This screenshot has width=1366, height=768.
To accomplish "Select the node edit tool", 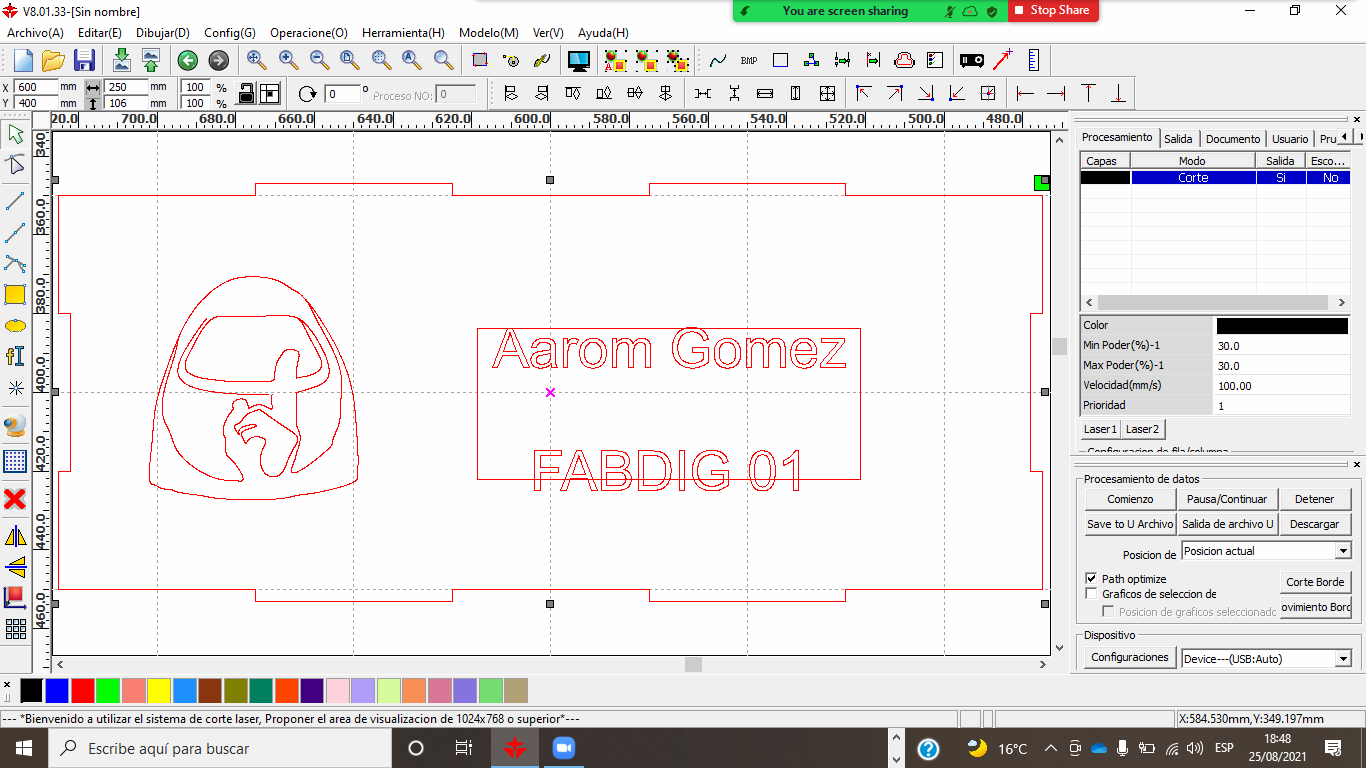I will (15, 165).
